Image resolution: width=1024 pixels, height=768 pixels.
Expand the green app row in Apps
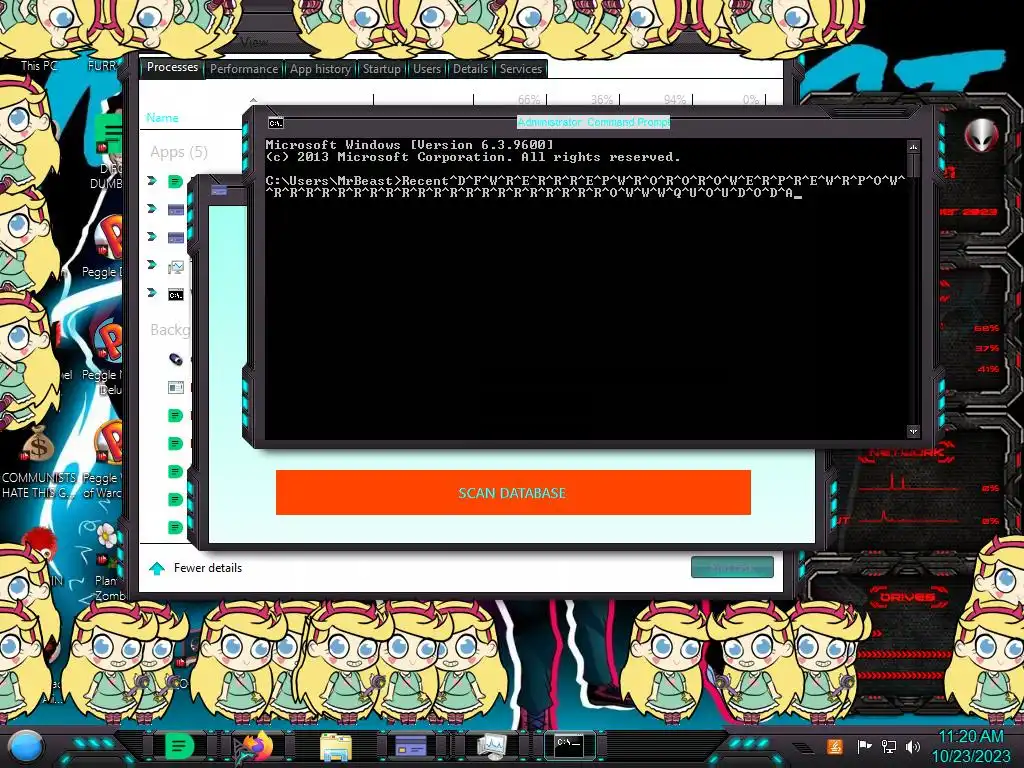(152, 181)
